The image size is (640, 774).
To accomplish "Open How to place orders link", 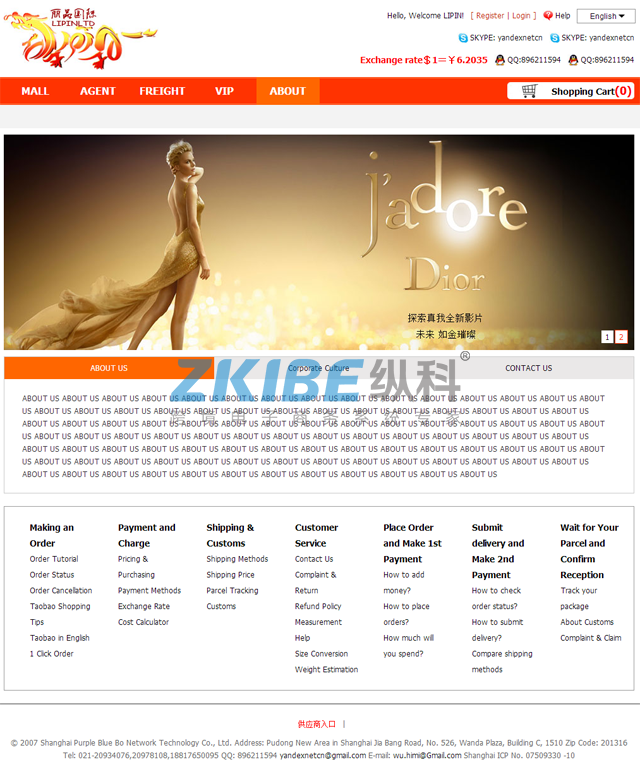I will tap(406, 614).
